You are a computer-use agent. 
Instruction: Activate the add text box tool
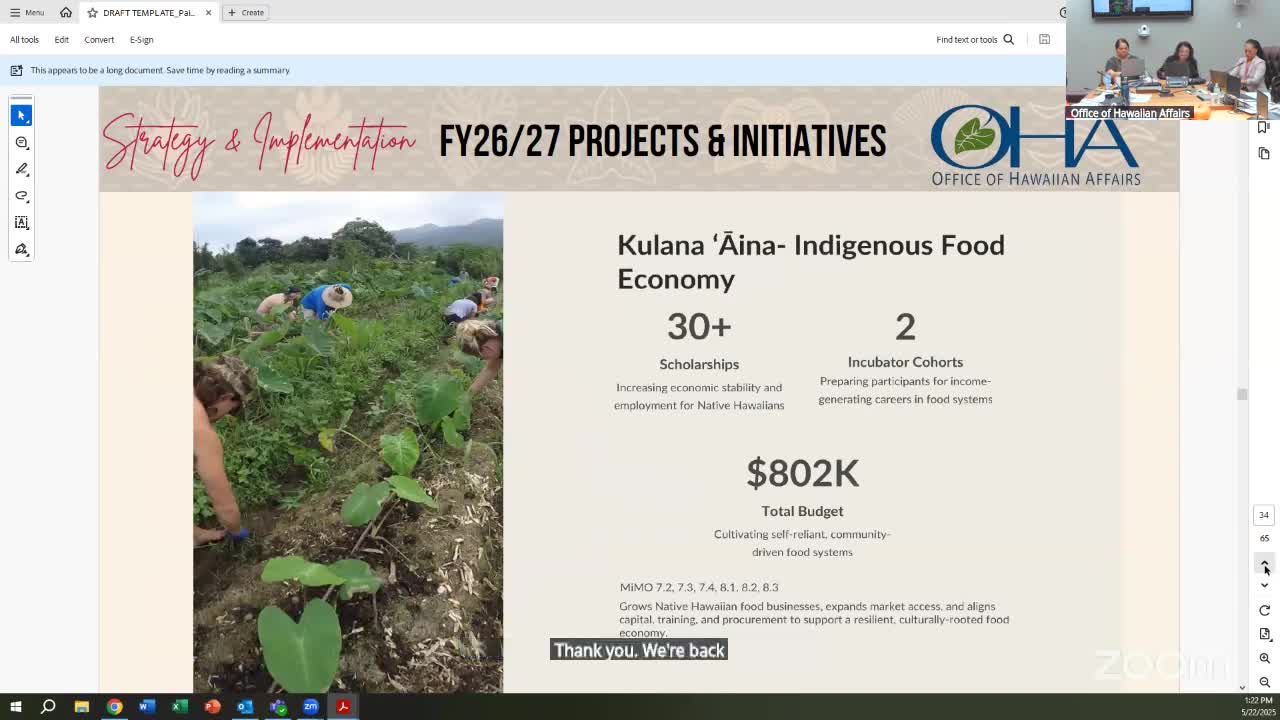21,222
